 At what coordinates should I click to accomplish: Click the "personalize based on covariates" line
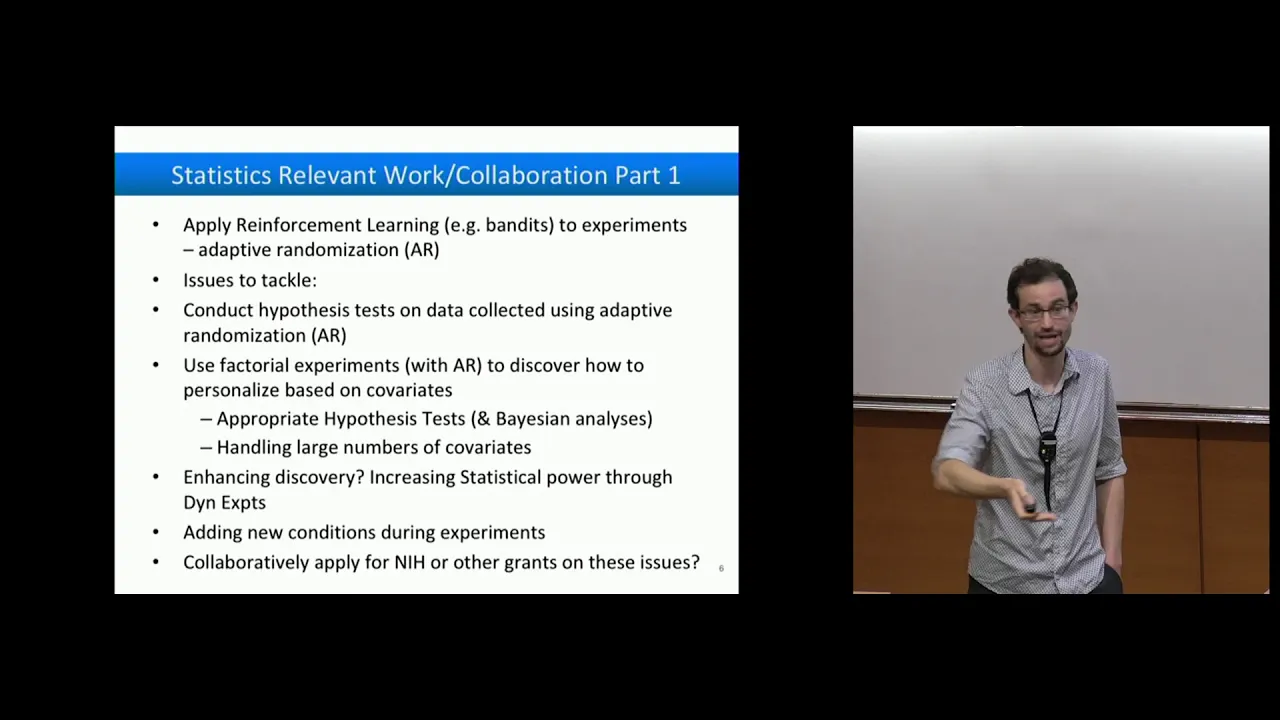[x=318, y=390]
